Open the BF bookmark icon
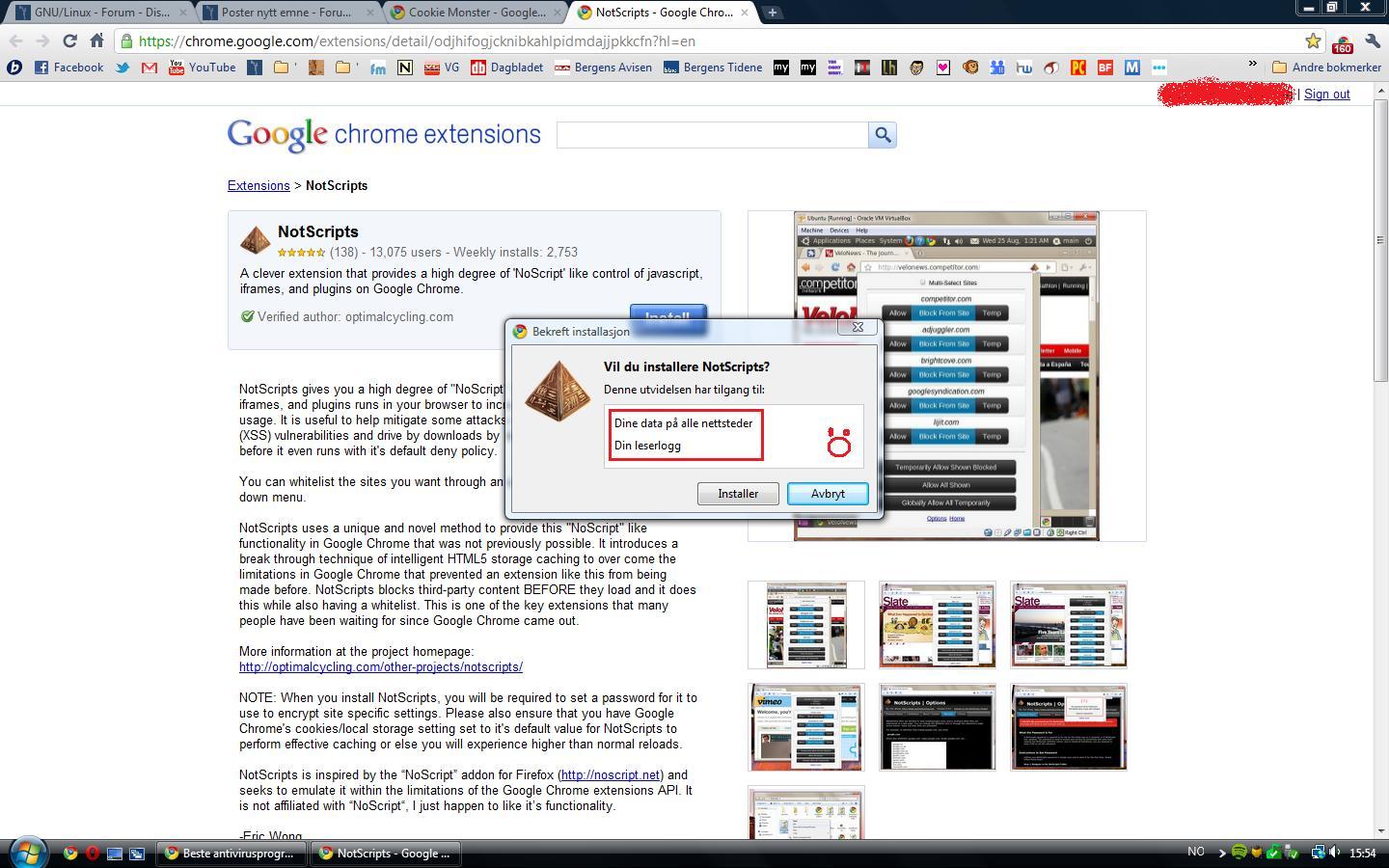This screenshot has height=868, width=1389. coord(1105,68)
